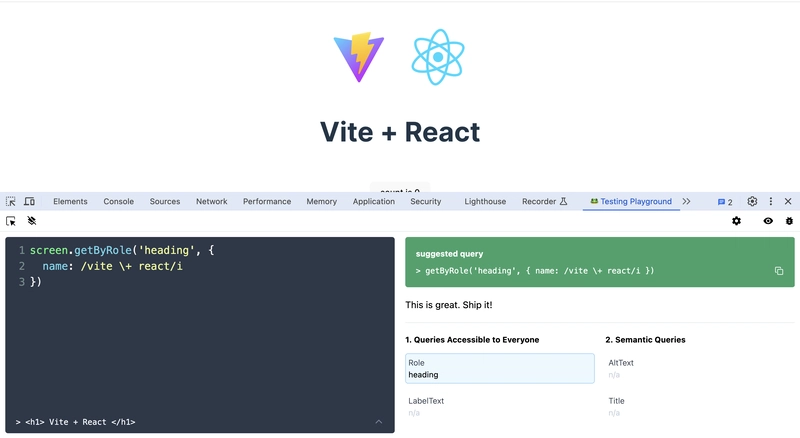
Task: Open the Sources tab
Action: click(x=165, y=202)
